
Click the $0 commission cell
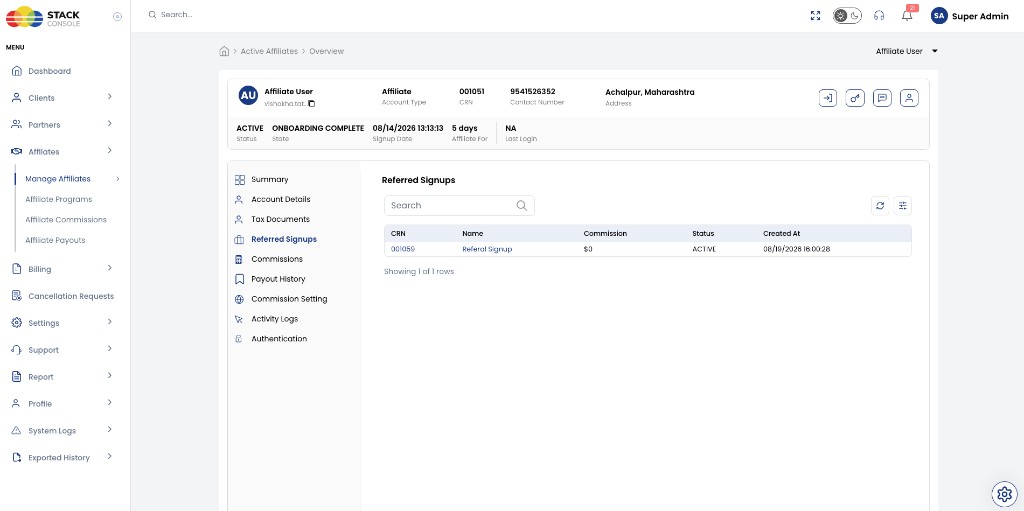588,249
